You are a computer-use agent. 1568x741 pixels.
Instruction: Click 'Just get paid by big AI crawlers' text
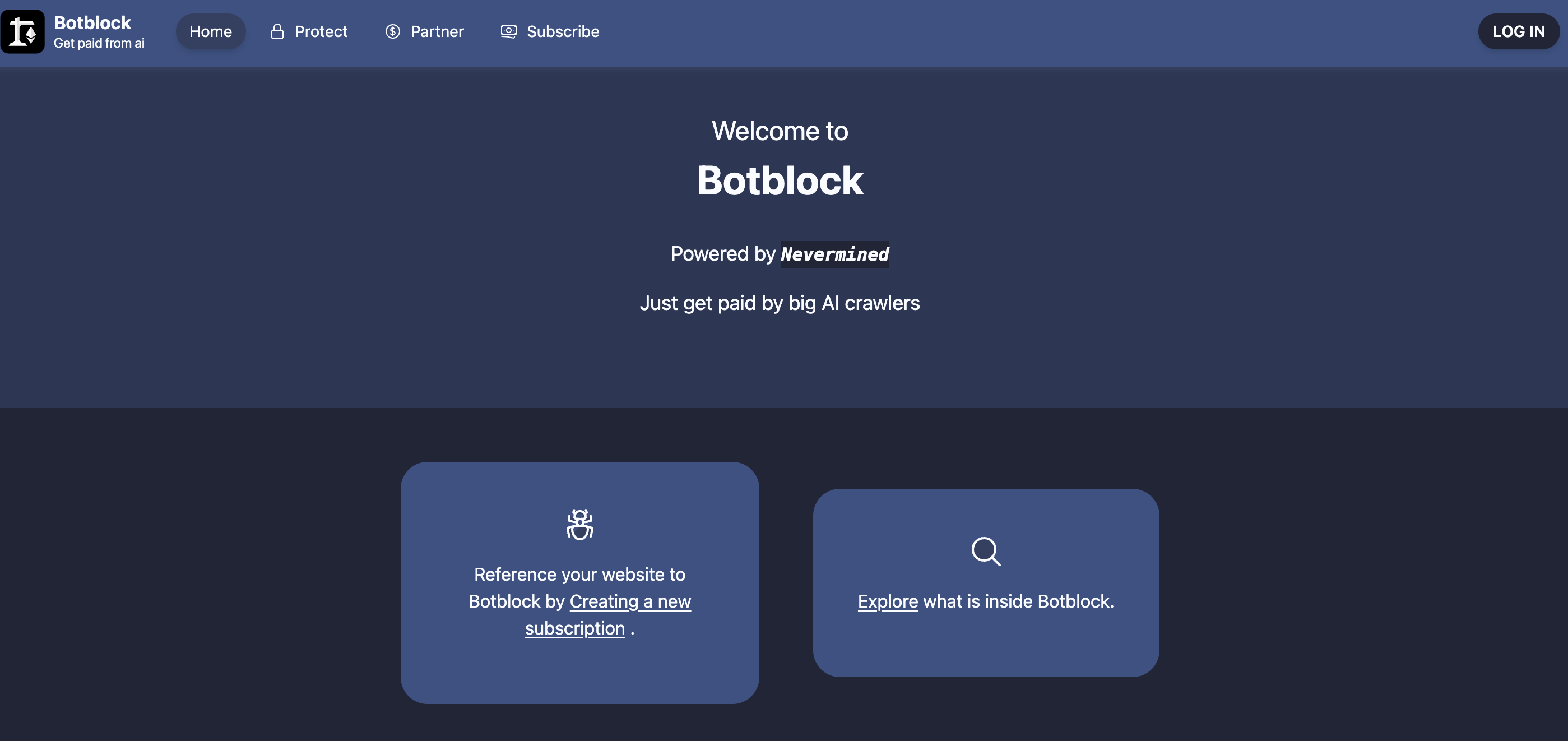click(780, 303)
